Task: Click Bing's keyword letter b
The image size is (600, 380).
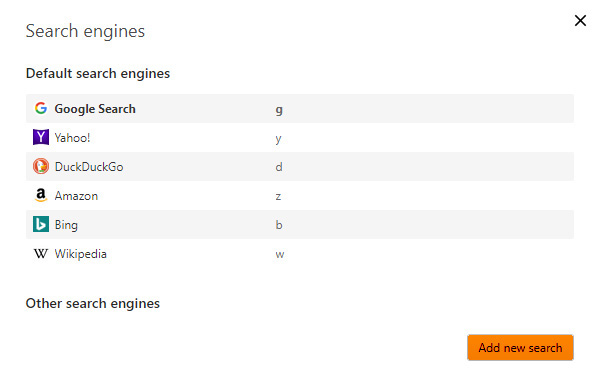Action: click(279, 225)
